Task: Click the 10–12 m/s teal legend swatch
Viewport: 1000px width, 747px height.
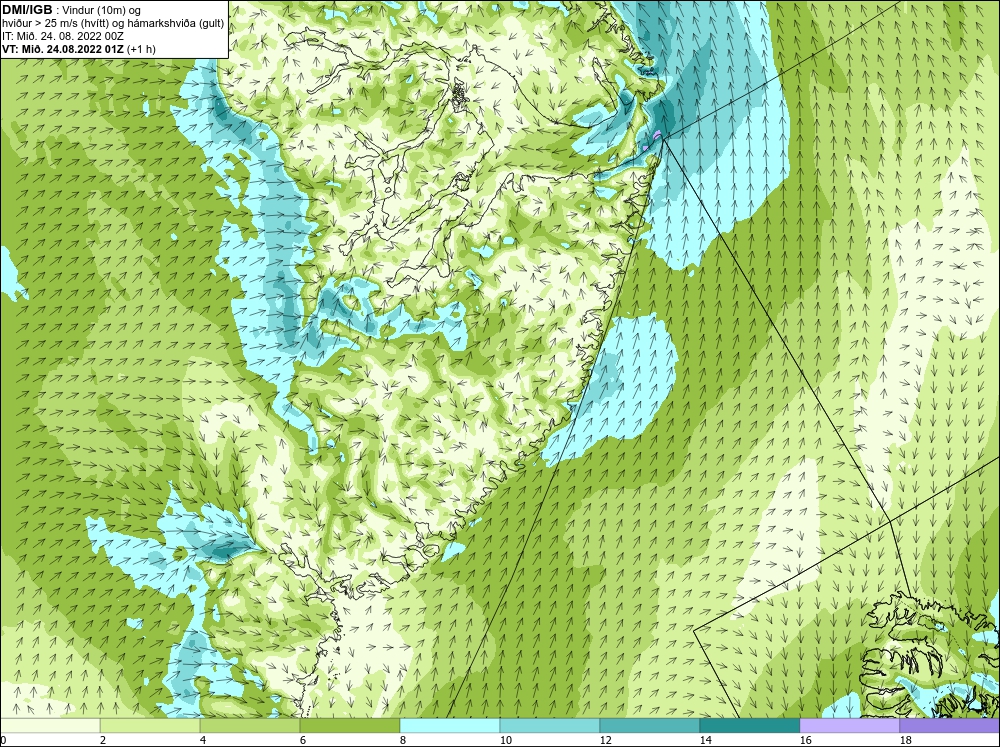Action: [x=550, y=726]
